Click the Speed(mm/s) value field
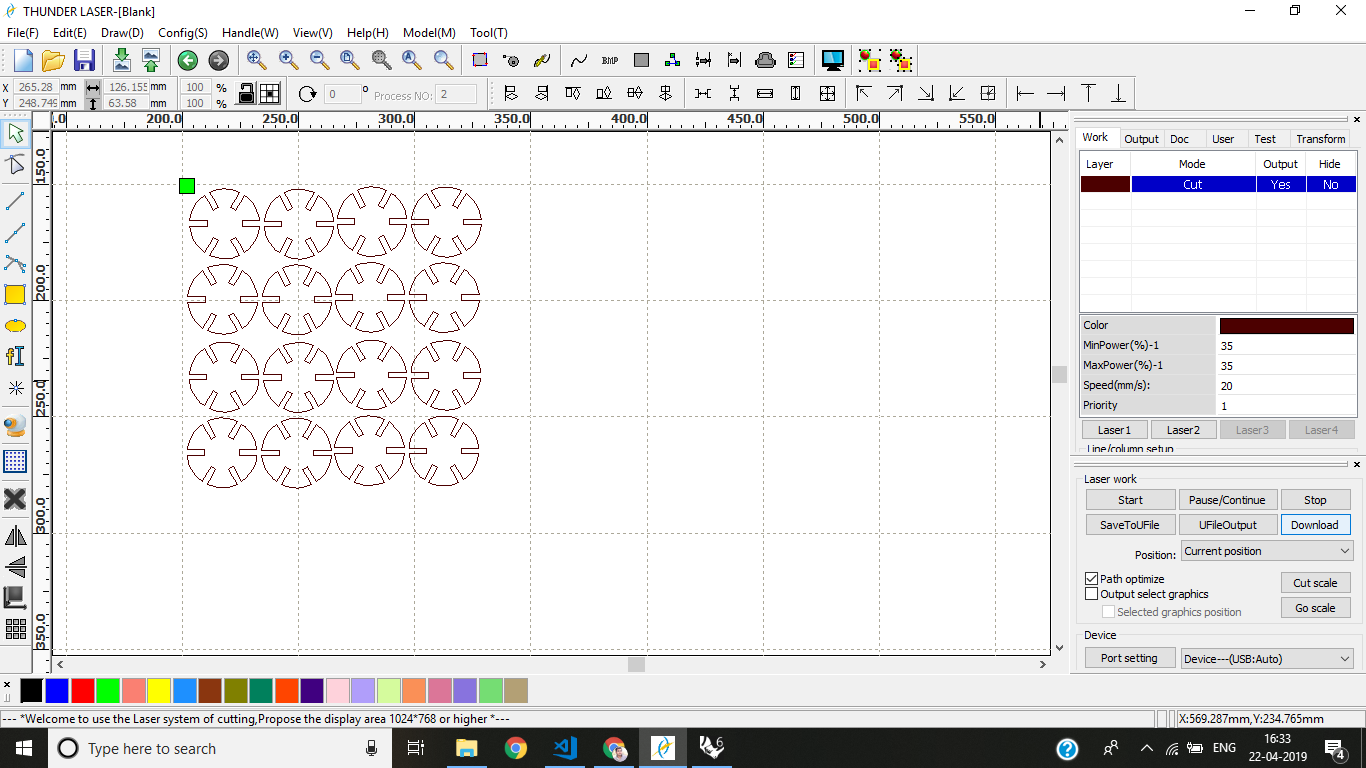Viewport: 1366px width, 768px height. tap(1286, 385)
